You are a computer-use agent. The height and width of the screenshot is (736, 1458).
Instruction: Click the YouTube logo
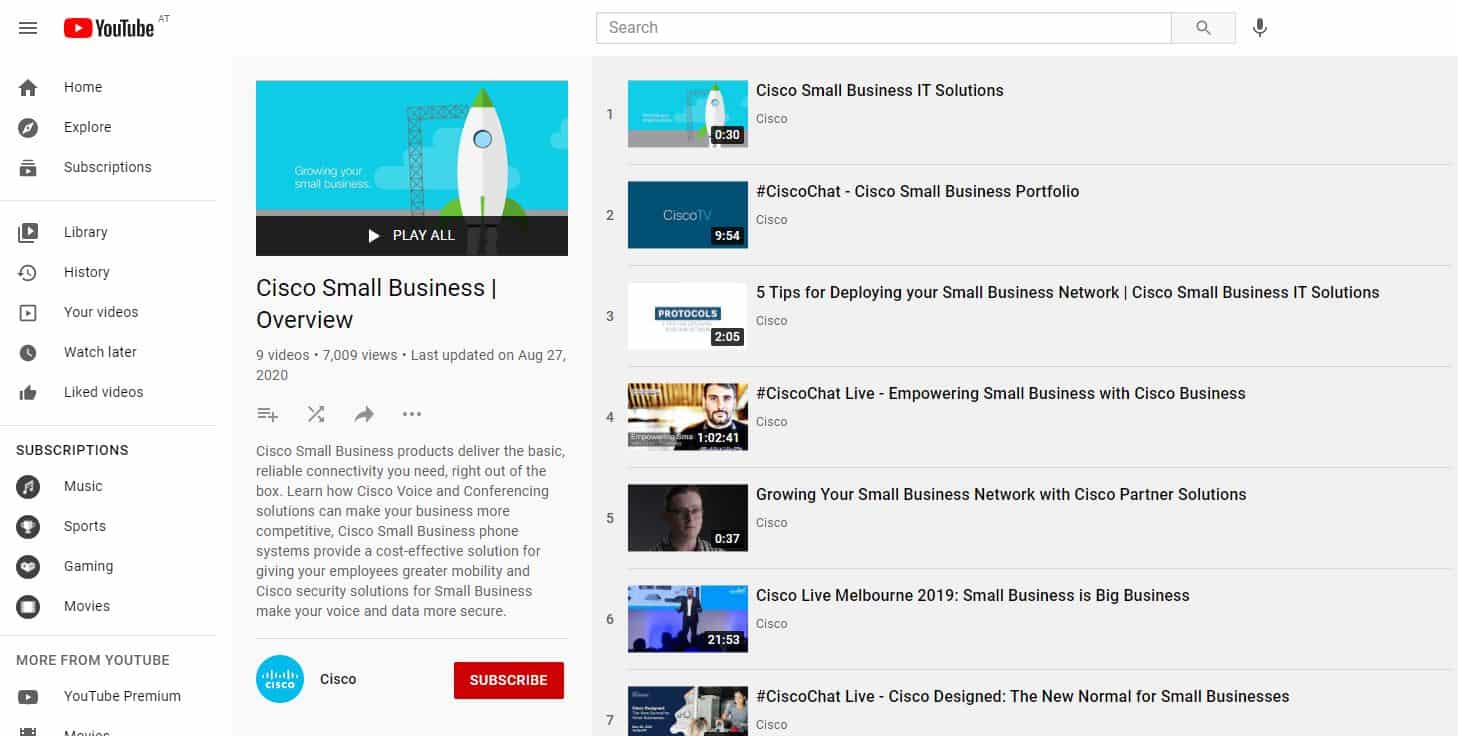pos(109,28)
